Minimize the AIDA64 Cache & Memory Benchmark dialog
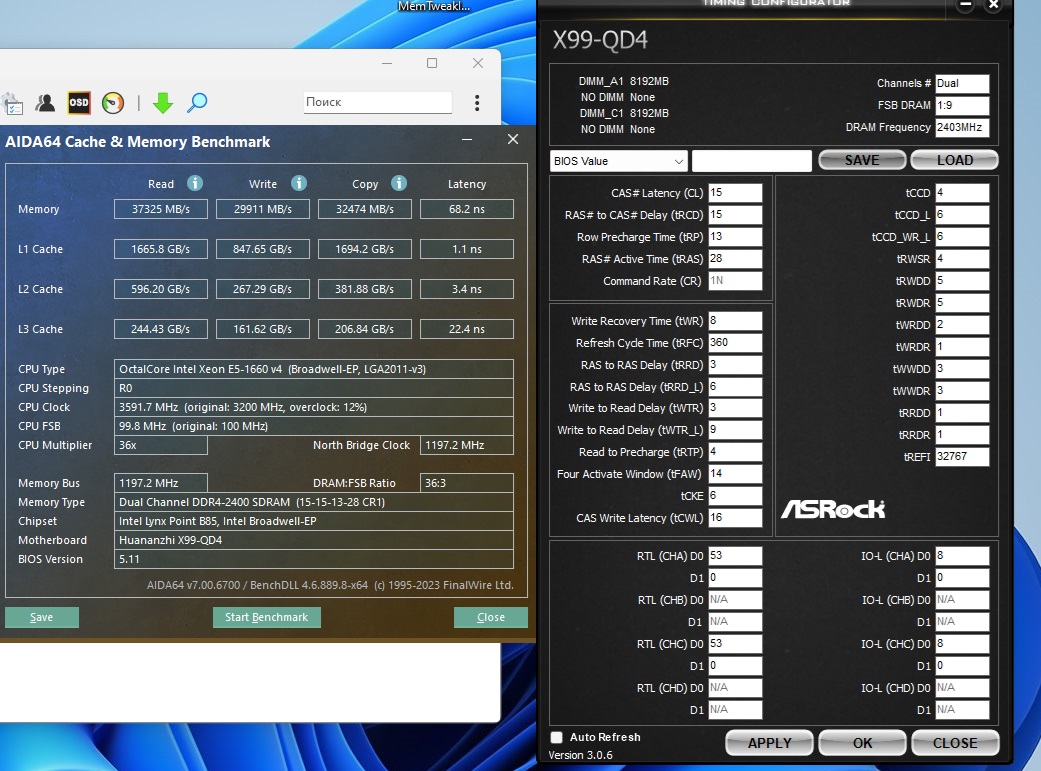This screenshot has height=771, width=1041. pyautogui.click(x=467, y=139)
